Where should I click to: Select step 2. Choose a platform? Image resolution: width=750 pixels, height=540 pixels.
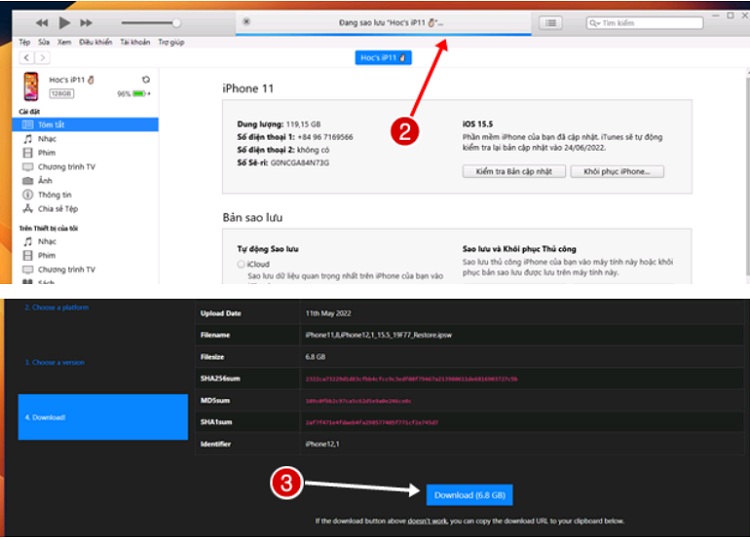pyautogui.click(x=56, y=307)
